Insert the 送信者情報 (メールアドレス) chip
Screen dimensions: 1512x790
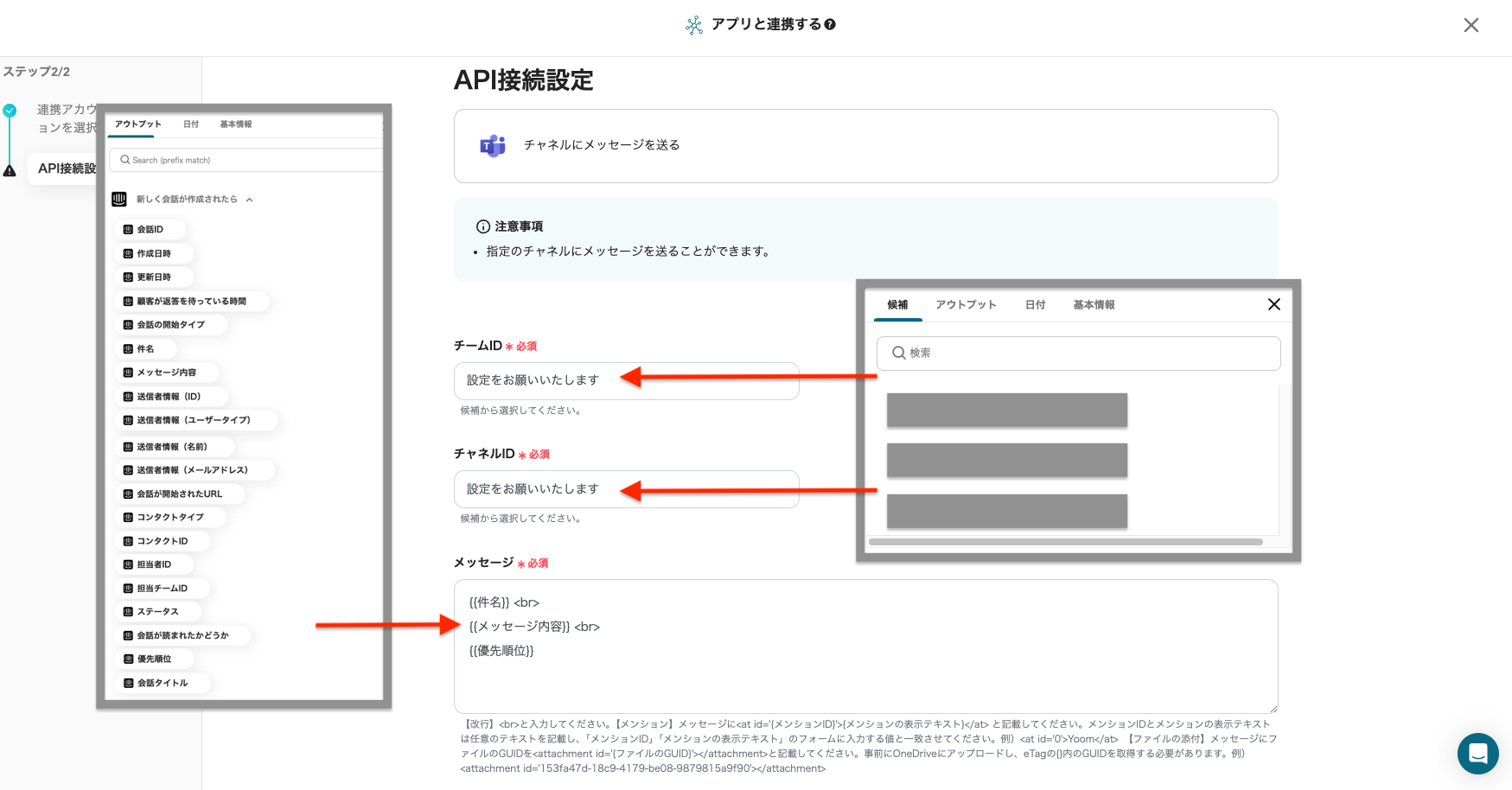(195, 470)
